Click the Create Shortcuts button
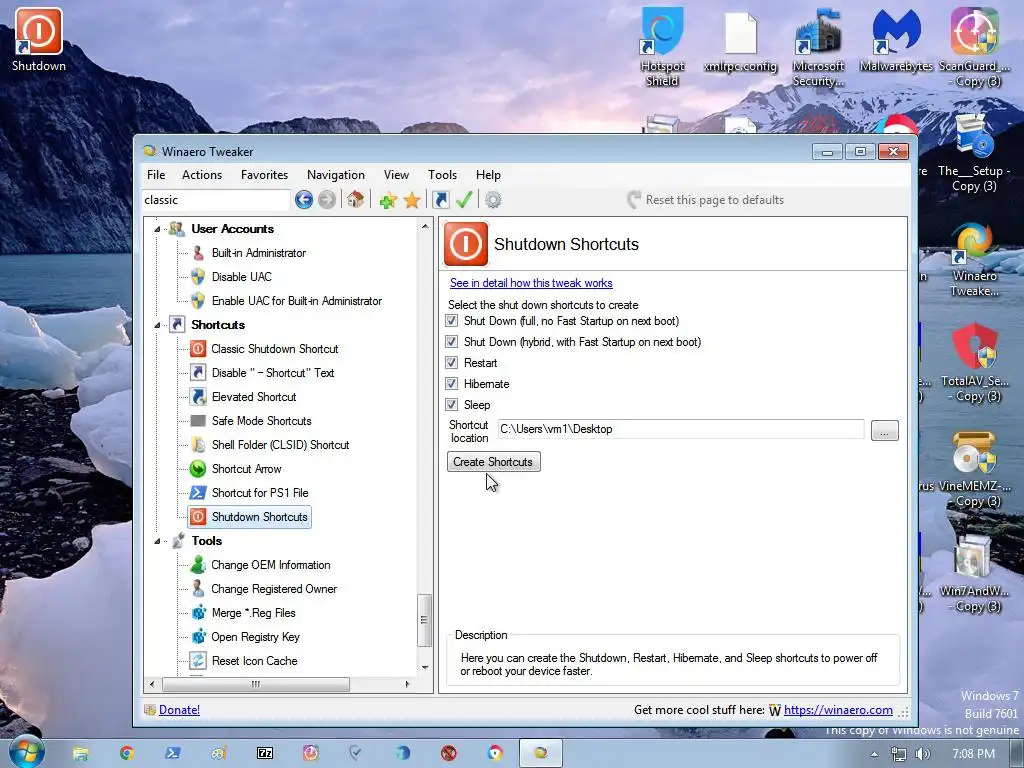1024x768 pixels. point(494,462)
